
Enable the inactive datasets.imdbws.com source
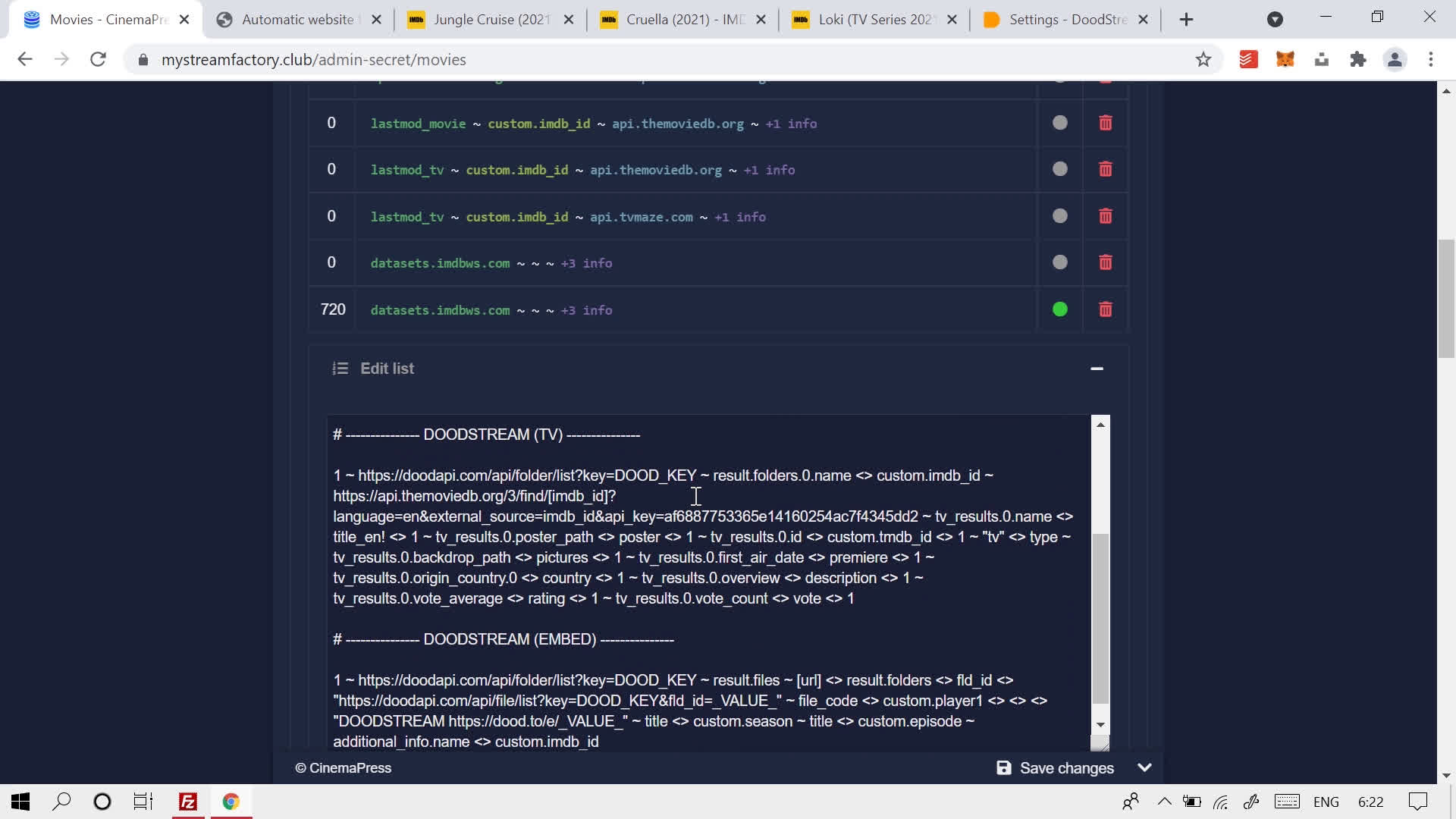click(x=1059, y=262)
